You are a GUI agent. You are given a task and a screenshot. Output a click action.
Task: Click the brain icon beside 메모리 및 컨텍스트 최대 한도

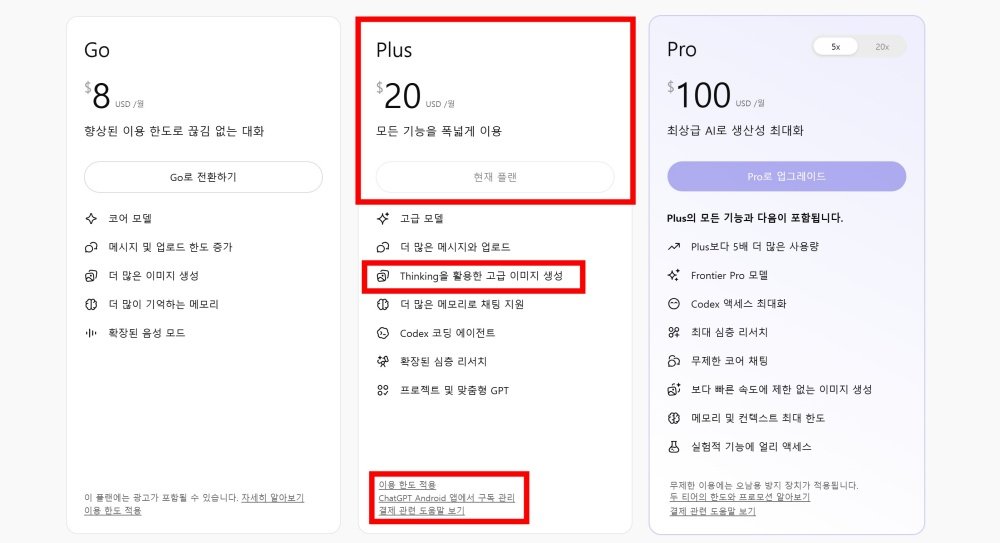[673, 418]
